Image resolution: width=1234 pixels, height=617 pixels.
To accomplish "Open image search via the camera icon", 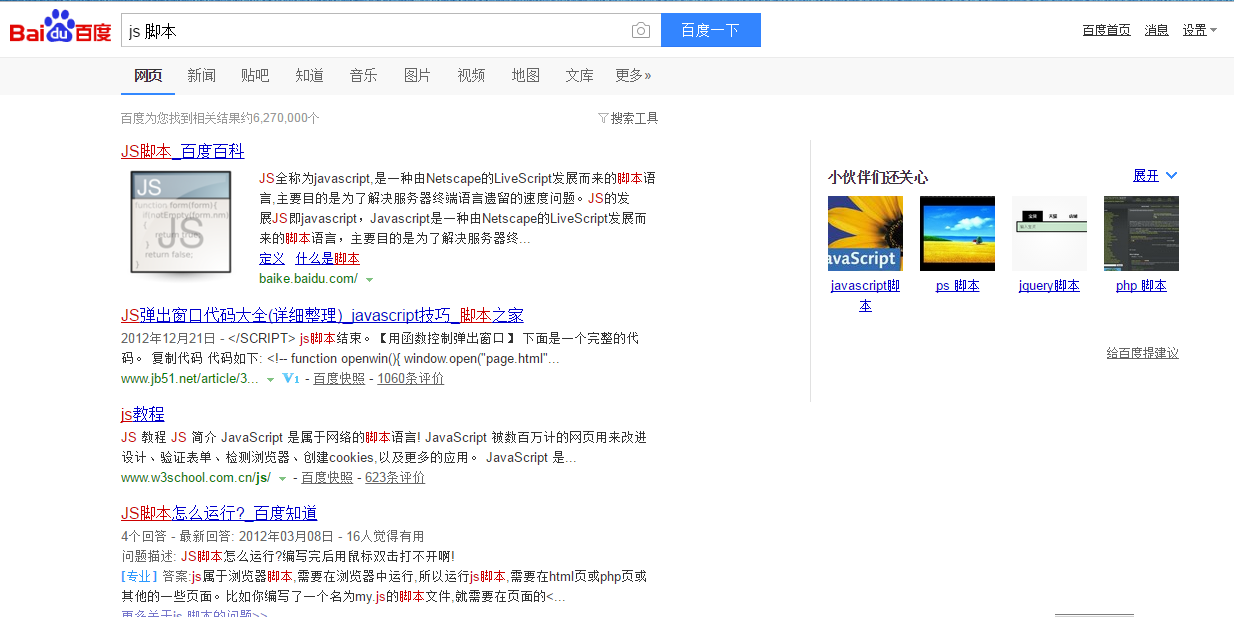I will [641, 31].
